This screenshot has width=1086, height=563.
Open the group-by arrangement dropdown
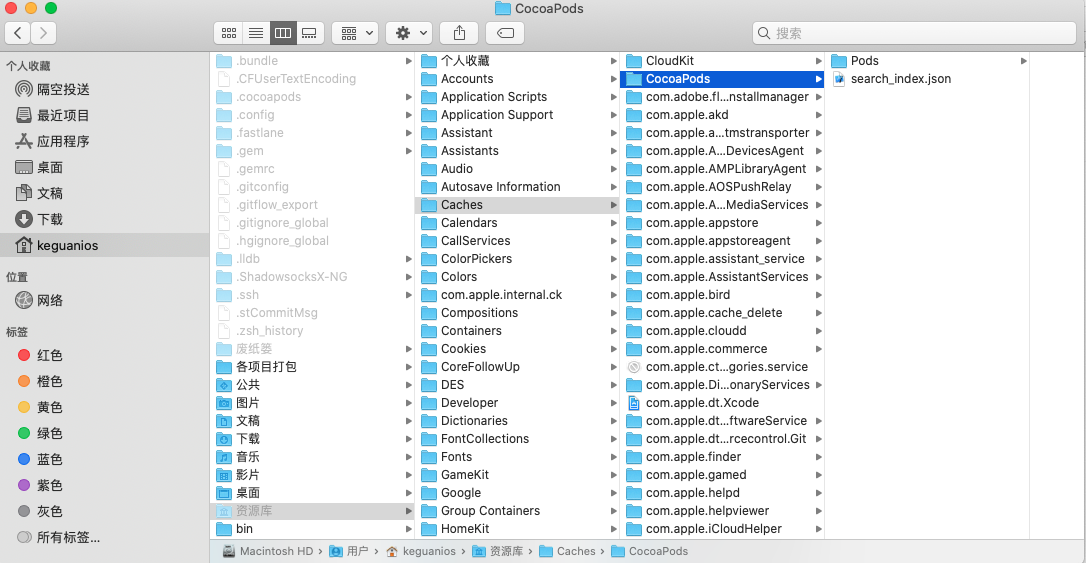[x=355, y=33]
